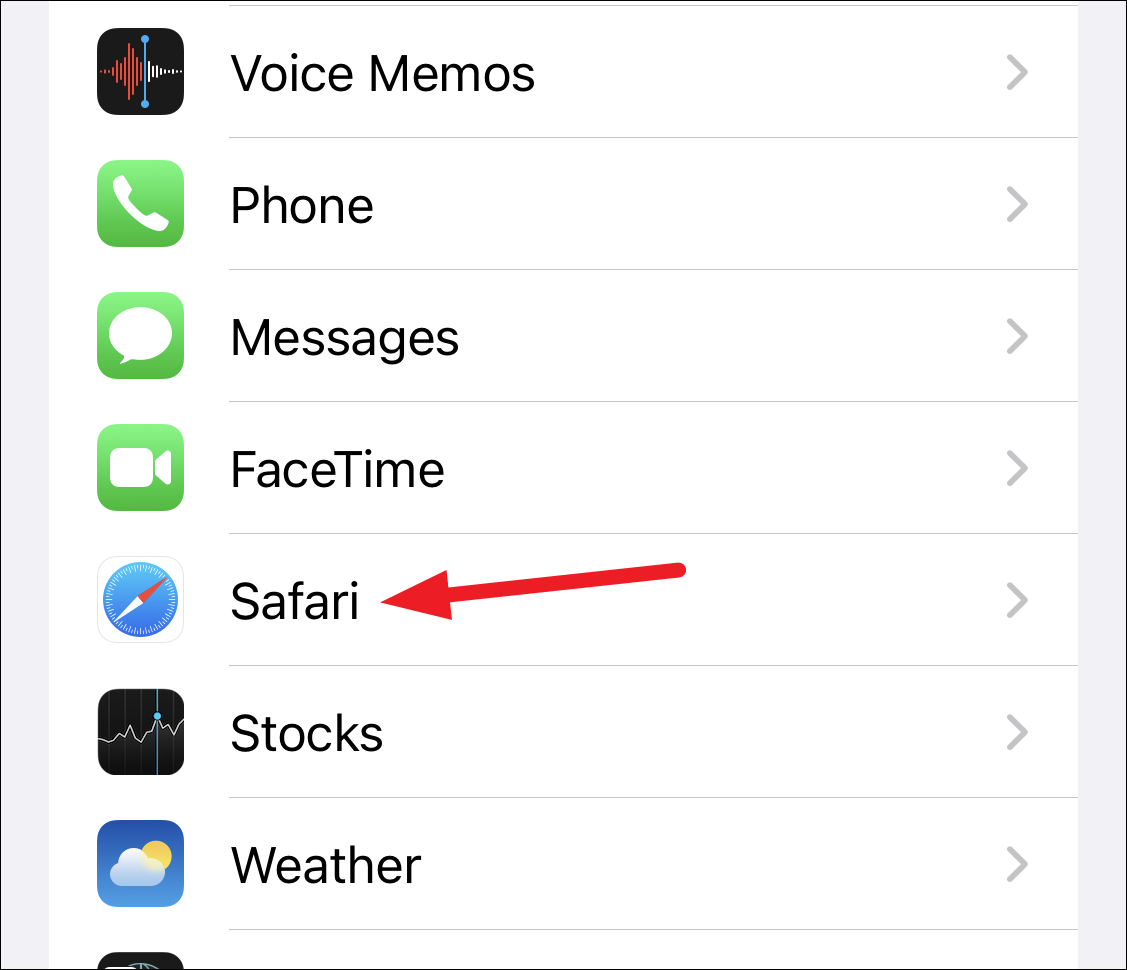Select the Messages label
1127x970 pixels.
344,338
